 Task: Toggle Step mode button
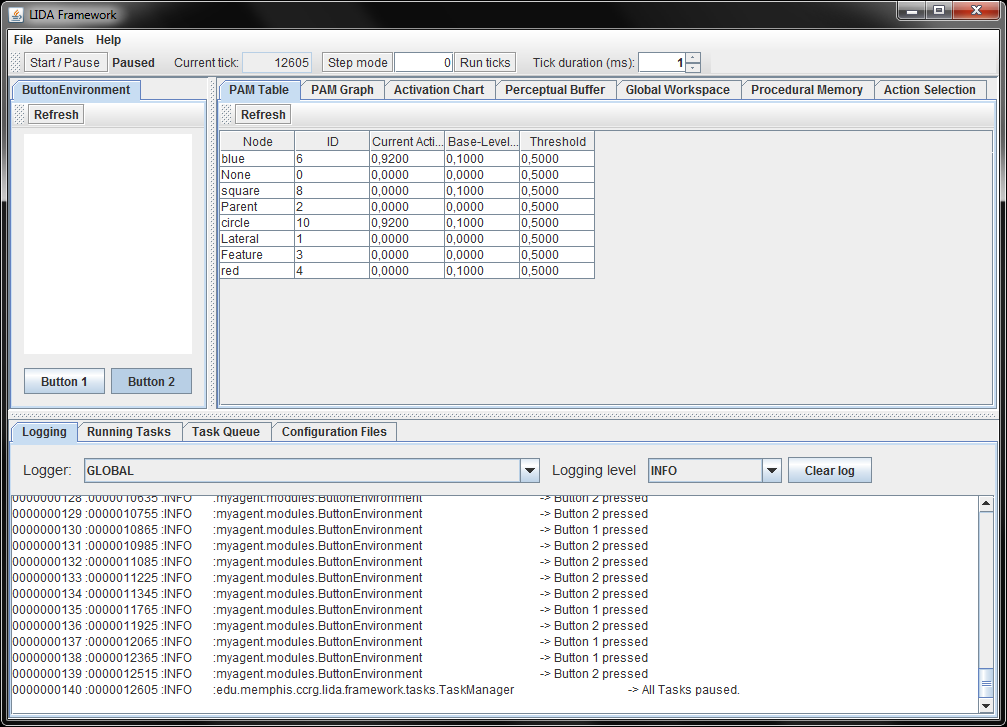(357, 63)
